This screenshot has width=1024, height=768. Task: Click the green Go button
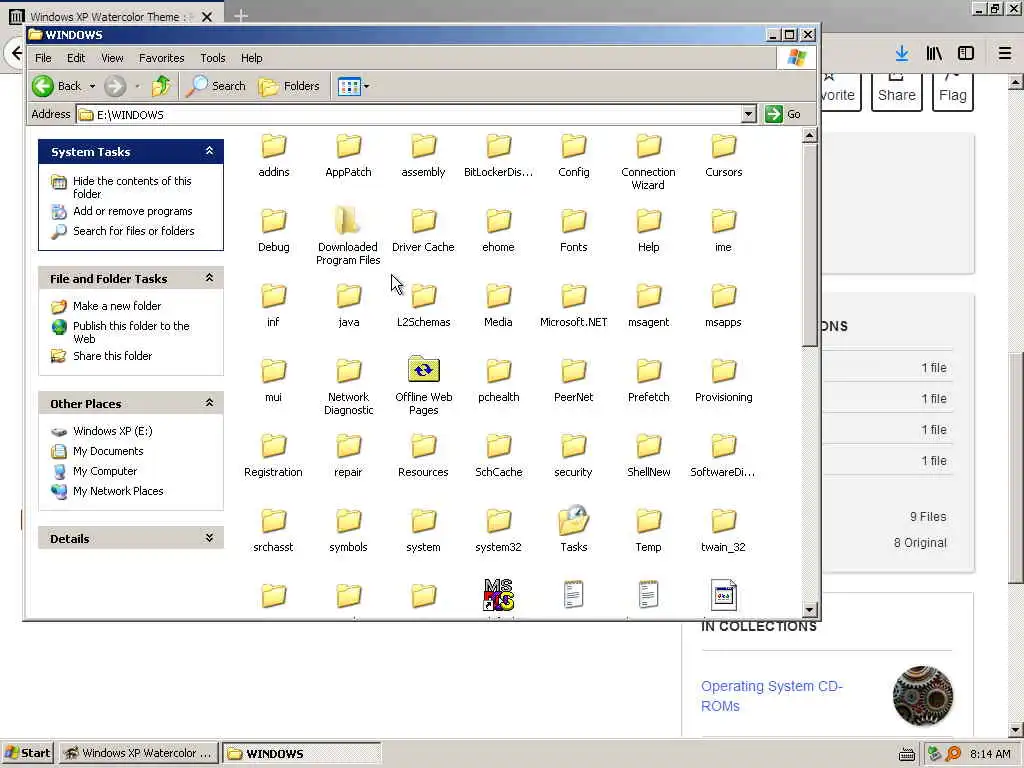click(783, 114)
